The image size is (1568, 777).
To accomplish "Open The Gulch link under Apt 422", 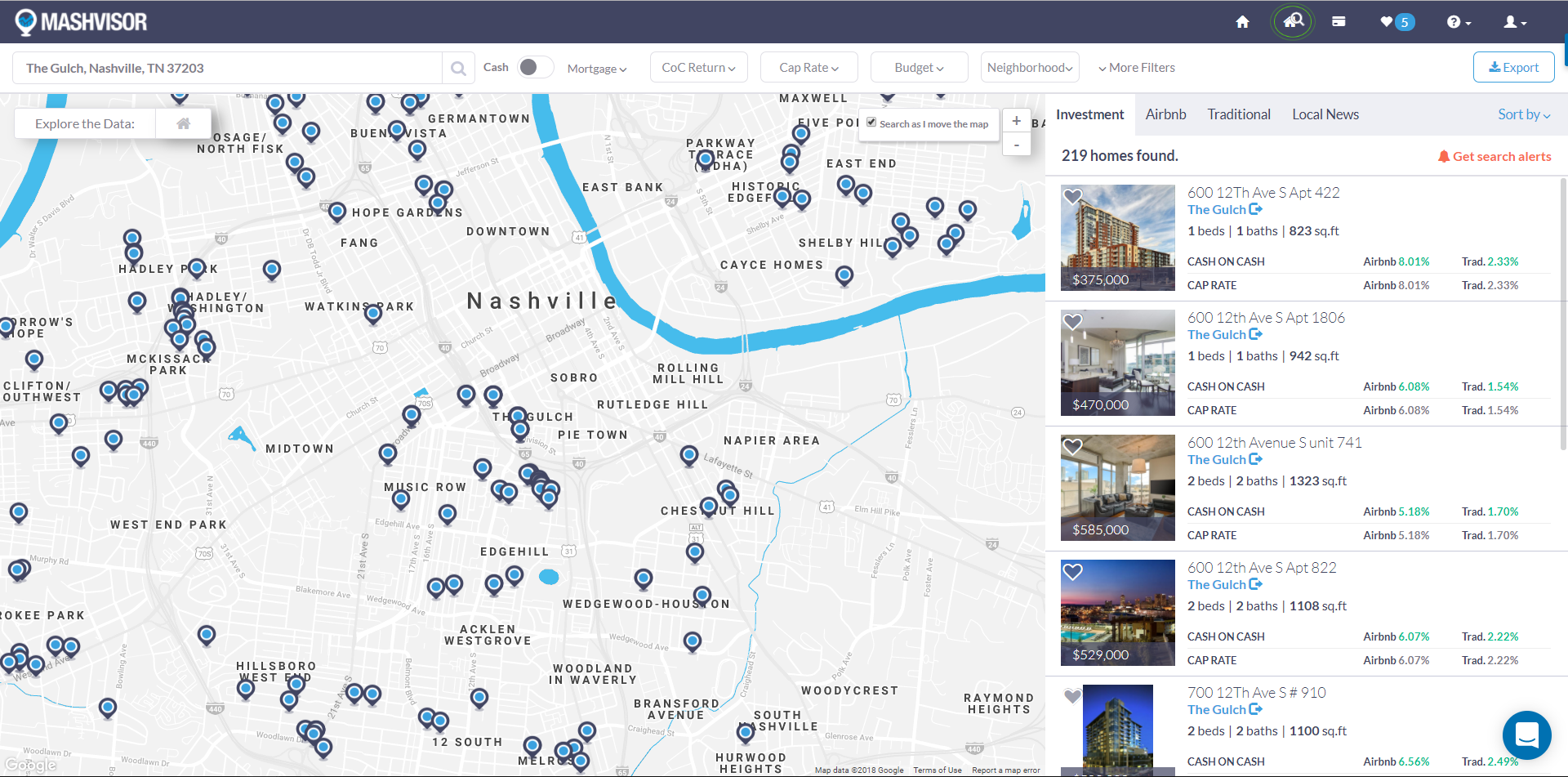I will pos(1224,210).
